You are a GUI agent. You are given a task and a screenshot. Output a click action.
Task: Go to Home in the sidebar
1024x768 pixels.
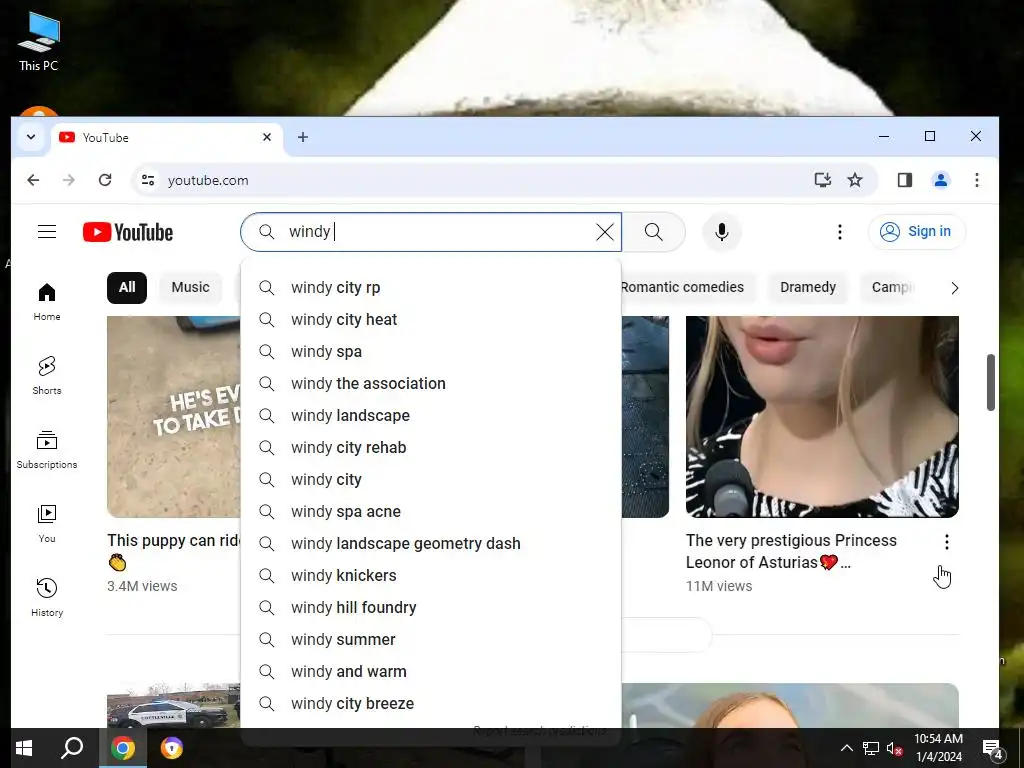tap(47, 302)
